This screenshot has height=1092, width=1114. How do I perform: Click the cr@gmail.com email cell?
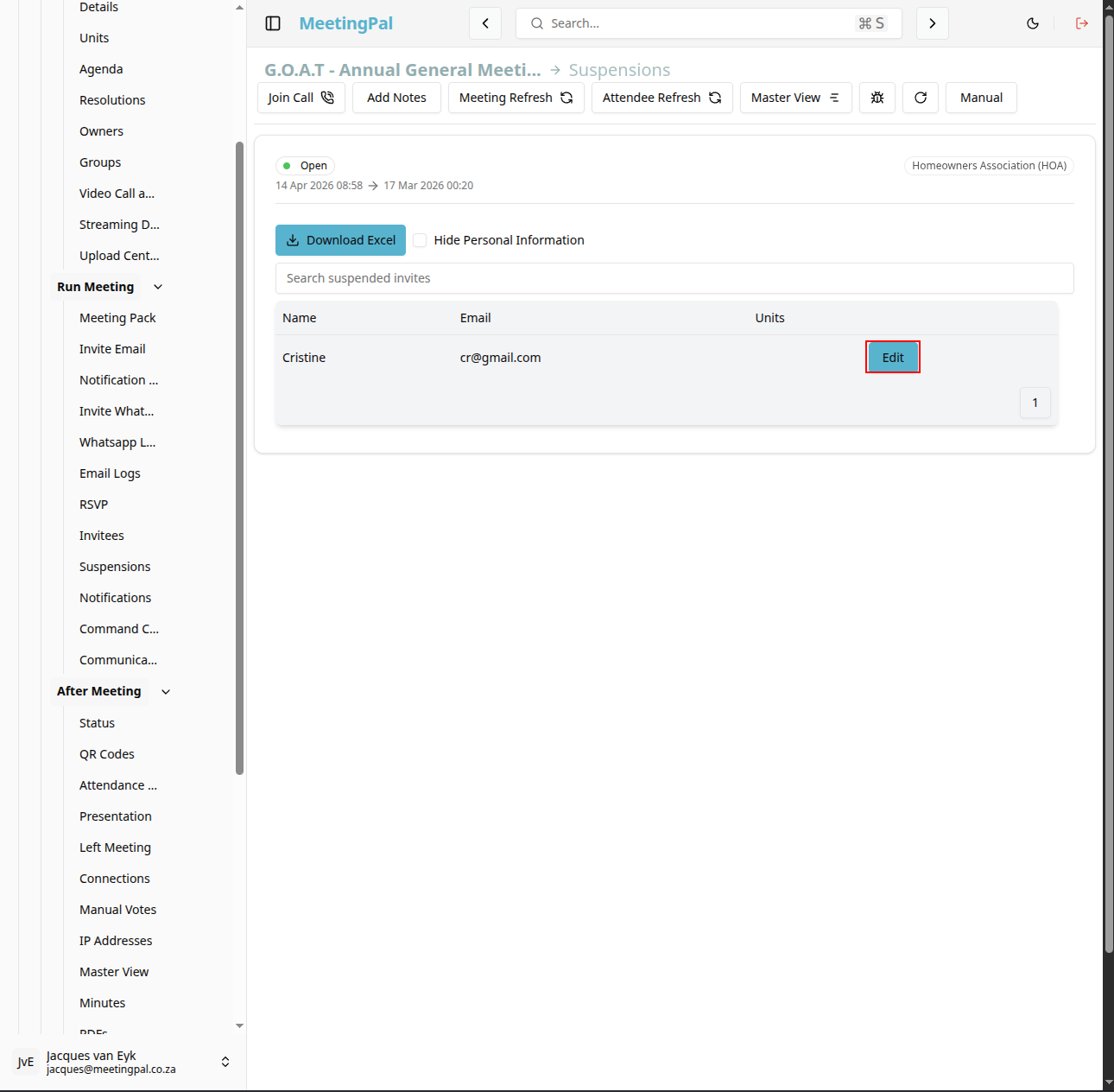(x=501, y=358)
